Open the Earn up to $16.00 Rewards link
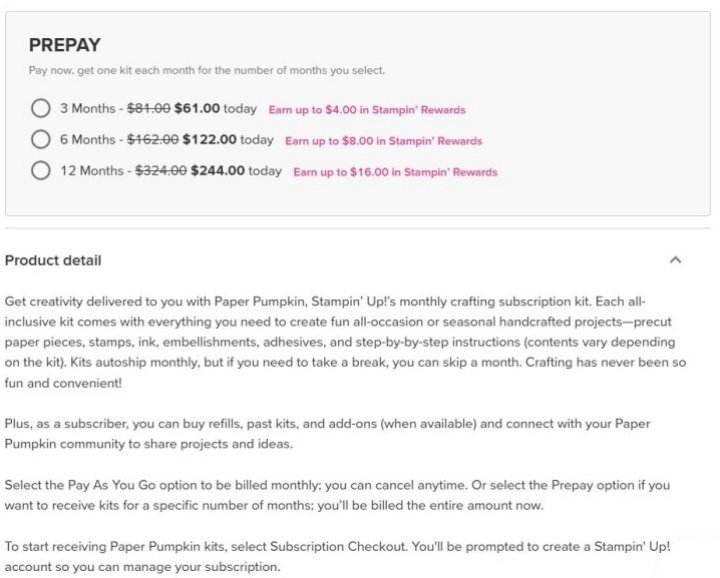This screenshot has height=578, width=720. pos(395,172)
